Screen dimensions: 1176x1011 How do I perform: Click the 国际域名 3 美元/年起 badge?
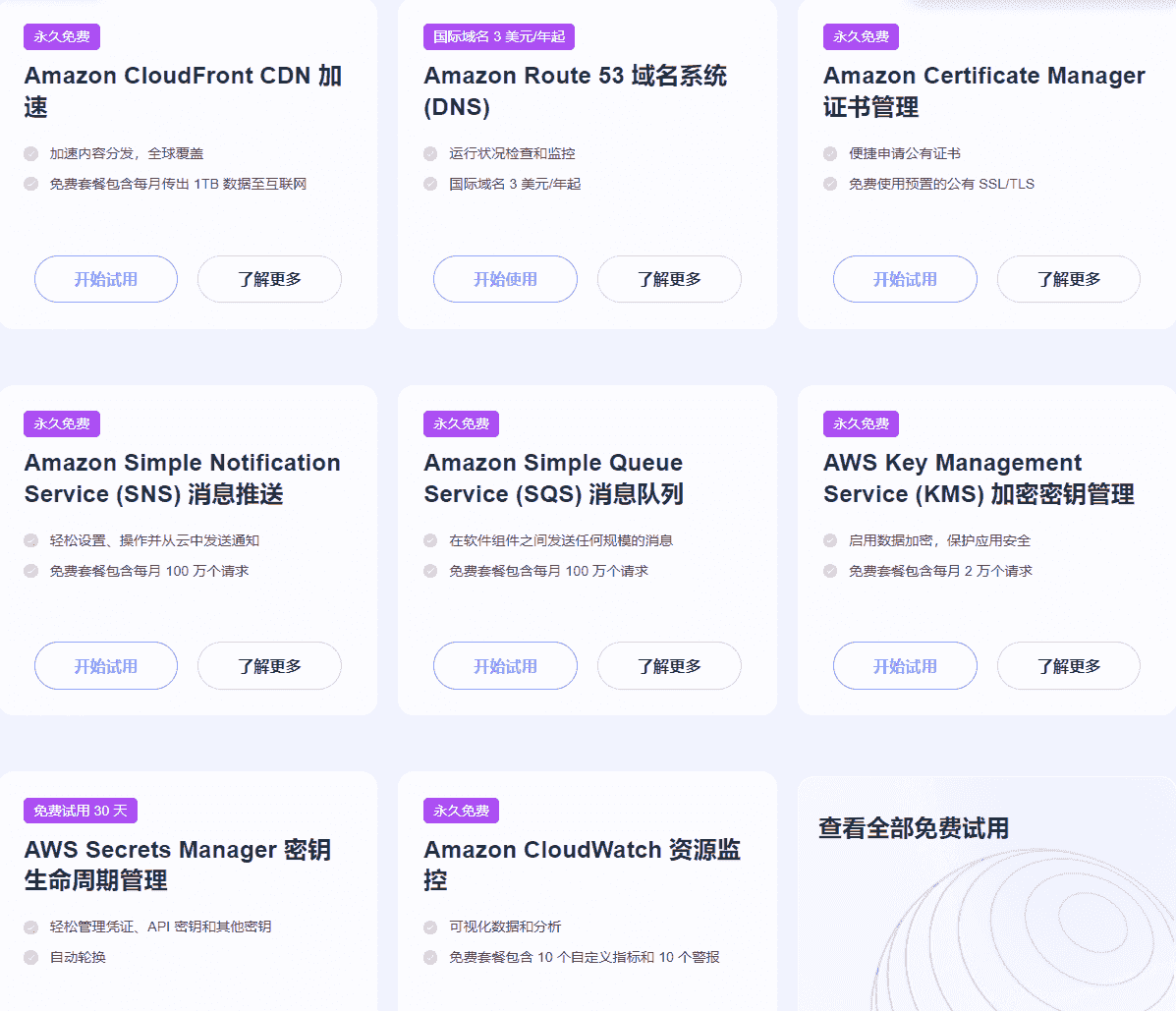499,37
